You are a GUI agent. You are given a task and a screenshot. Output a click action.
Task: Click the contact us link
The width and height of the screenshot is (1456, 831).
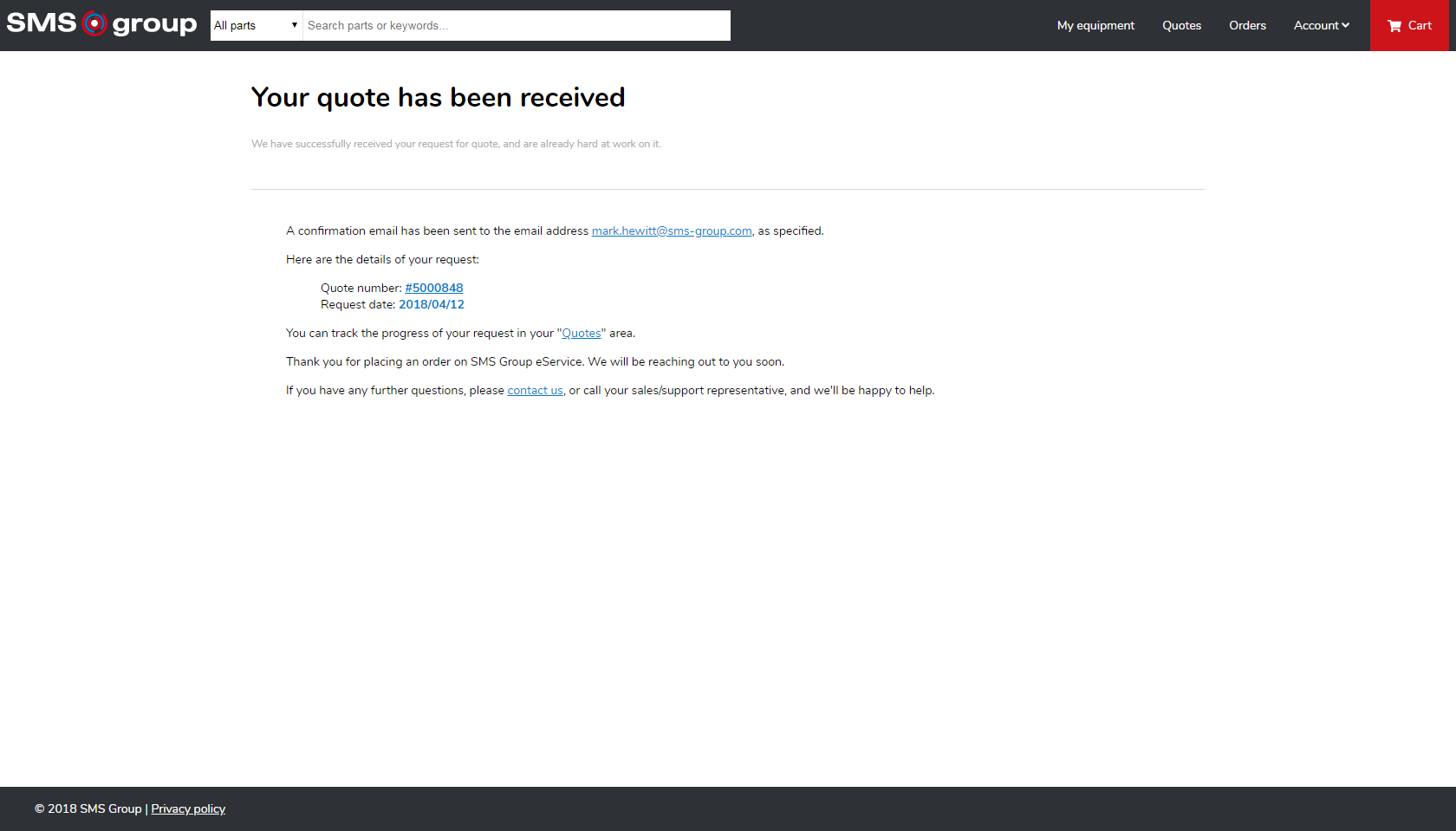coord(535,390)
